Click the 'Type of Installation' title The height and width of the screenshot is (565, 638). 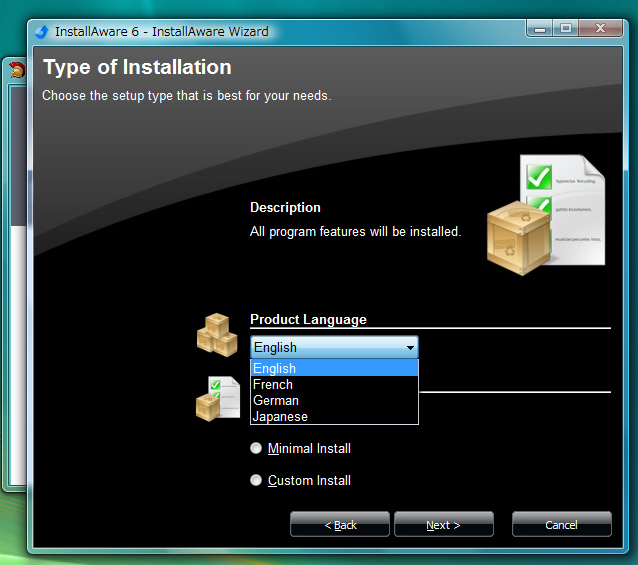pos(137,67)
